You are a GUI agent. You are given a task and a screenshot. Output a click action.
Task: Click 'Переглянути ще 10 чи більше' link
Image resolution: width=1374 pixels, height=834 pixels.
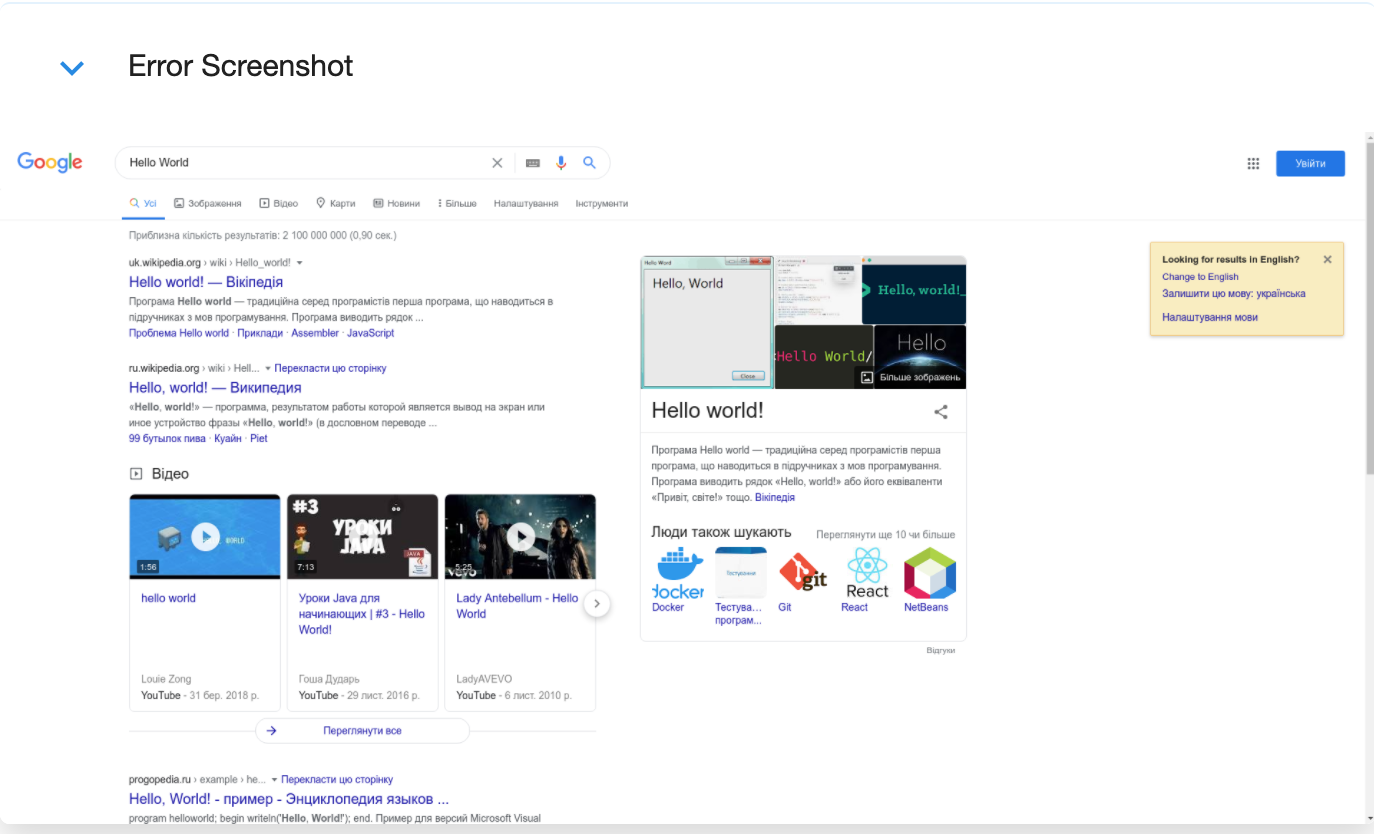(x=885, y=535)
